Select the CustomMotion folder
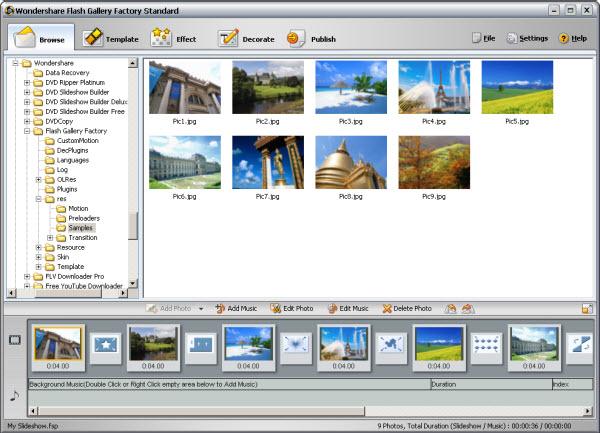Screen dimensions: 600x433 click(x=72, y=141)
